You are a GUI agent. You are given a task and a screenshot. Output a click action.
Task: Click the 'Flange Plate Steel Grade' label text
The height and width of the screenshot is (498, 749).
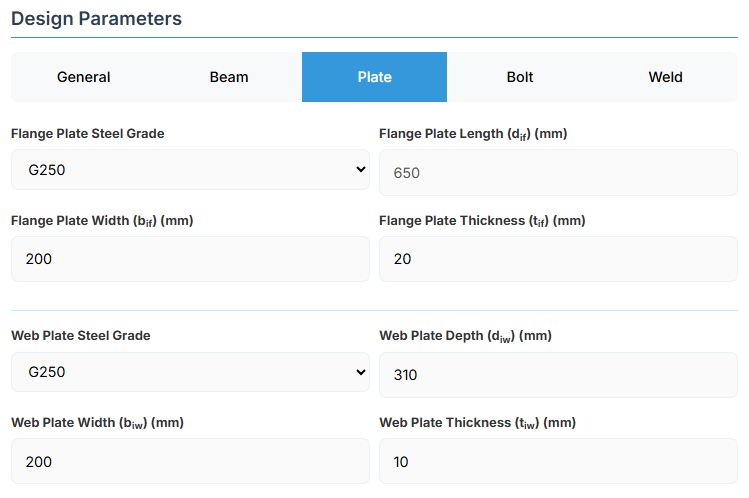[88, 133]
